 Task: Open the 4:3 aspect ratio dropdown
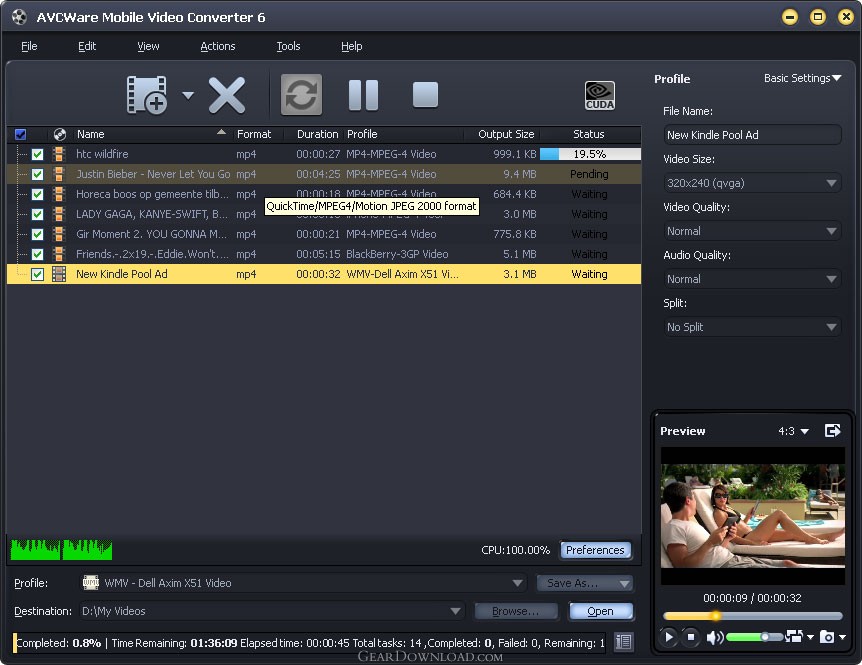coord(793,431)
